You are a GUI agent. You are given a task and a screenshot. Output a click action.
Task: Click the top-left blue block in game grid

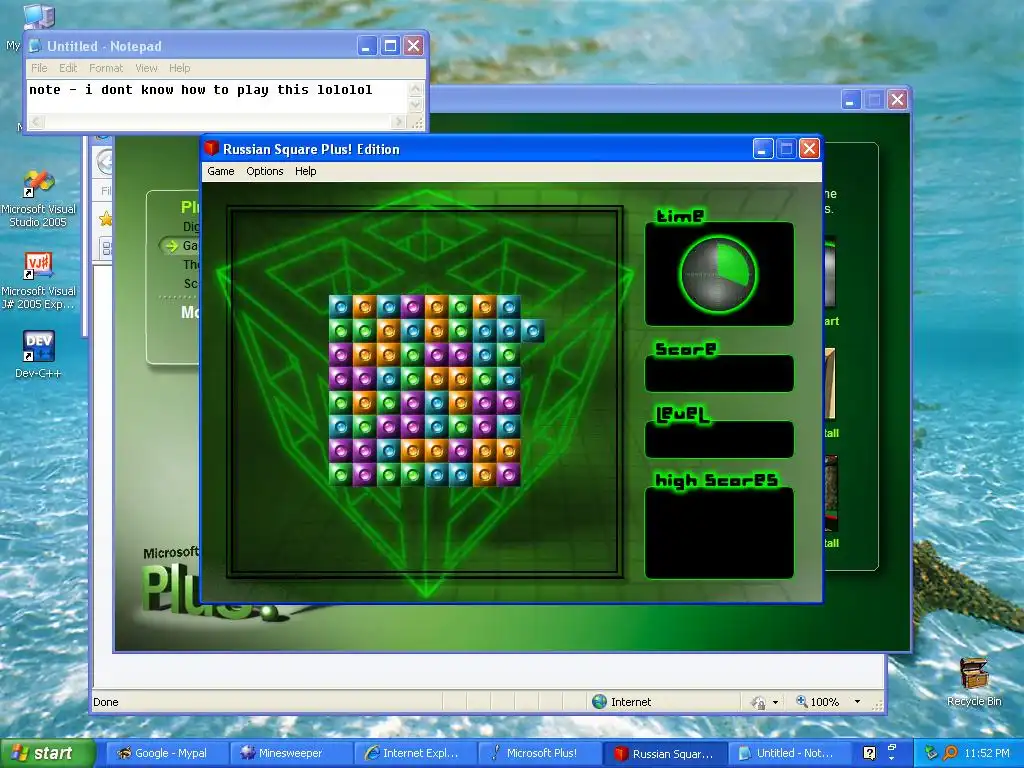341,307
